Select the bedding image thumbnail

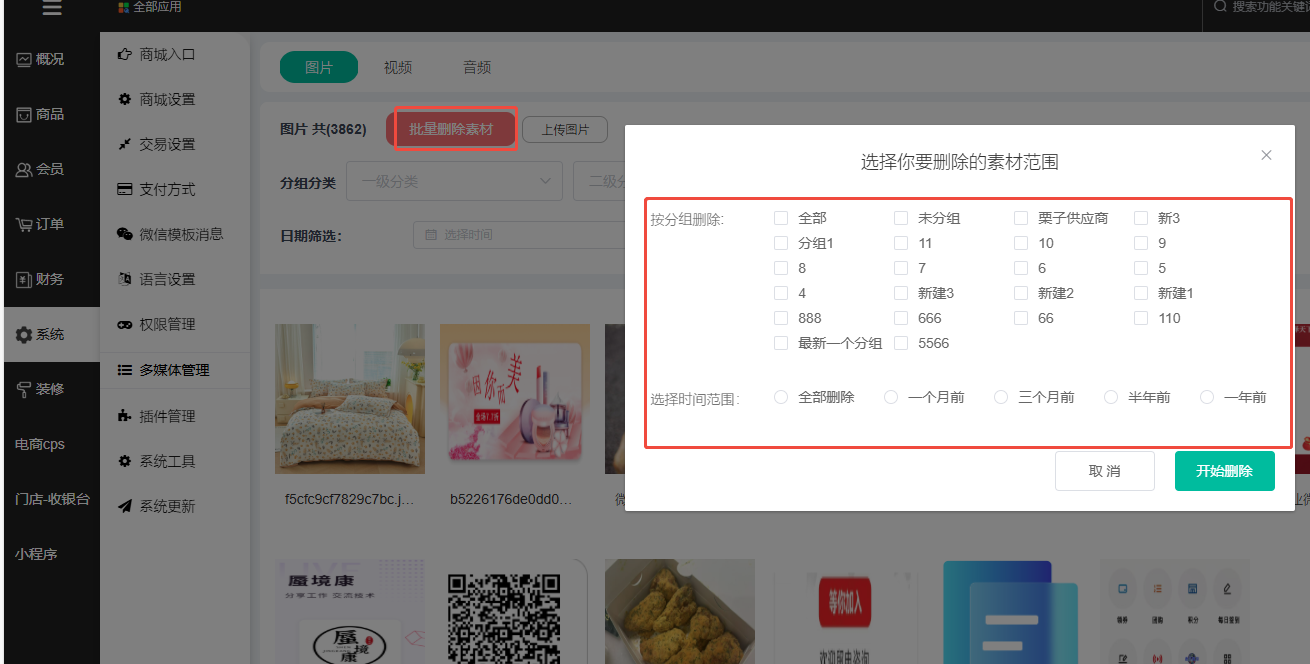tap(349, 398)
